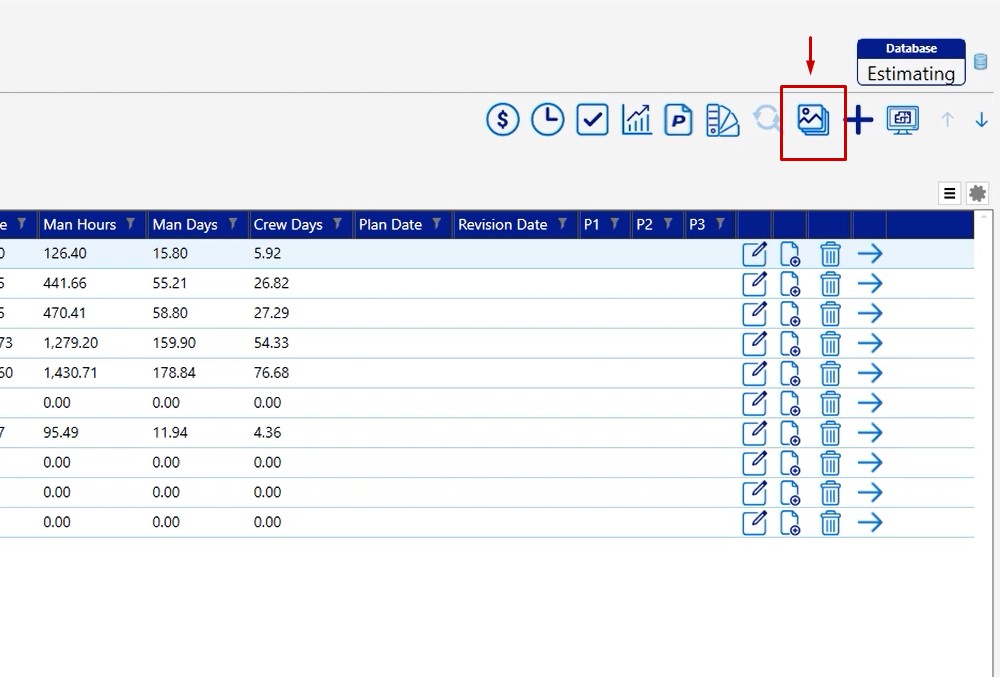Open the monitor floor plan icon
1000x677 pixels.
903,120
